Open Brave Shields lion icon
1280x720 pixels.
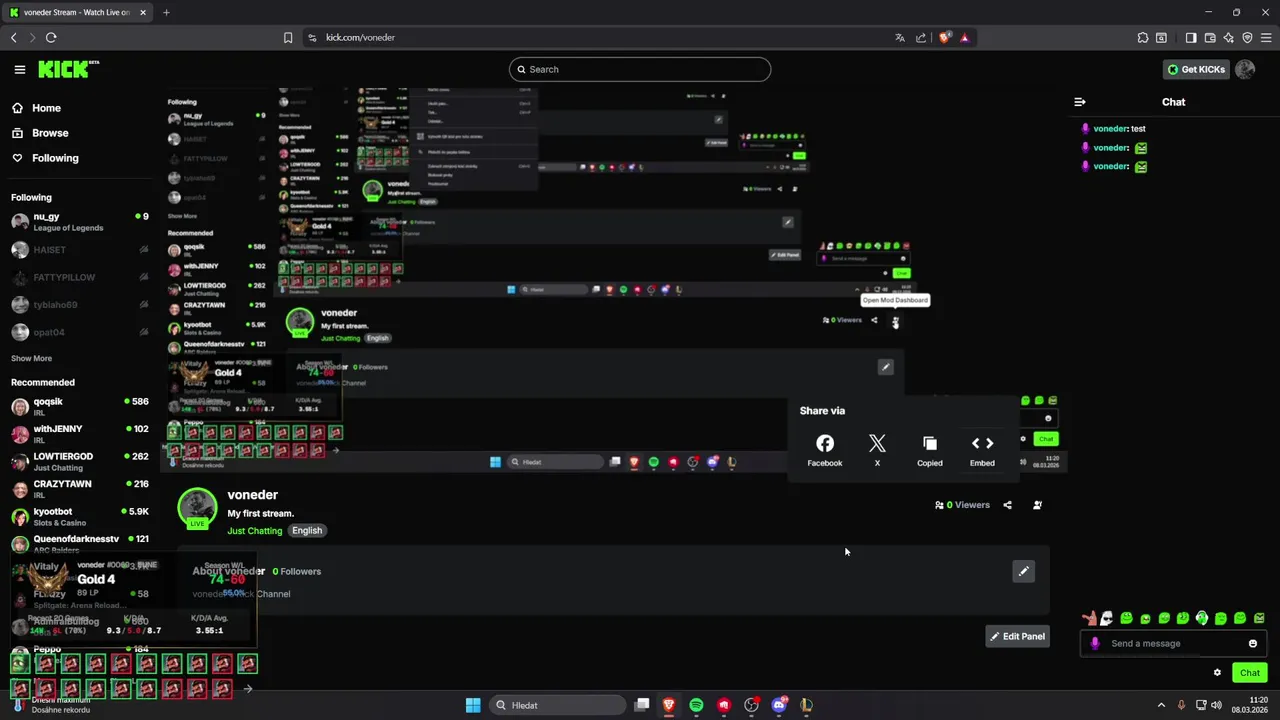click(944, 37)
